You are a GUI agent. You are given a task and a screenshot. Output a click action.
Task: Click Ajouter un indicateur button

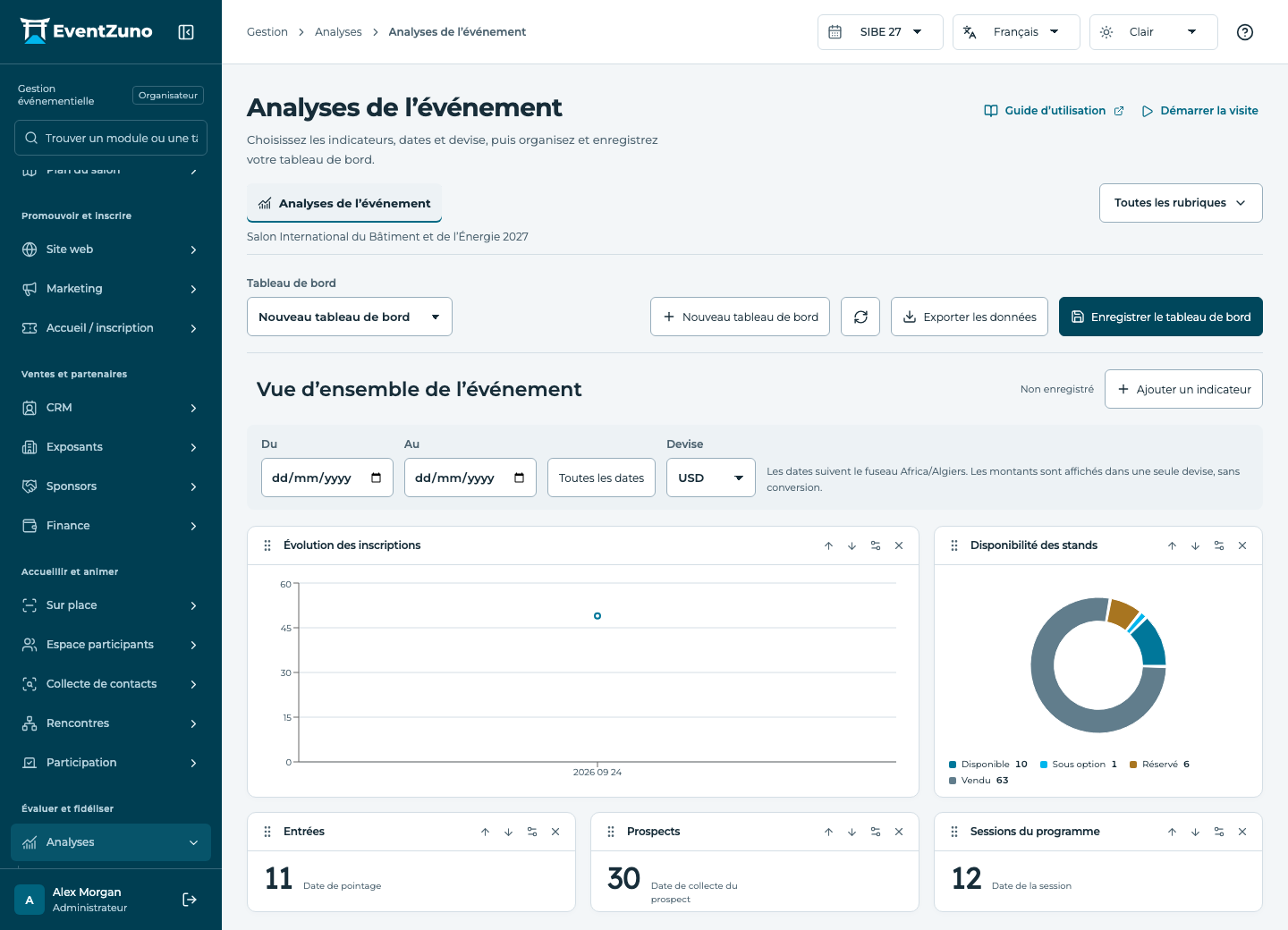[1183, 389]
